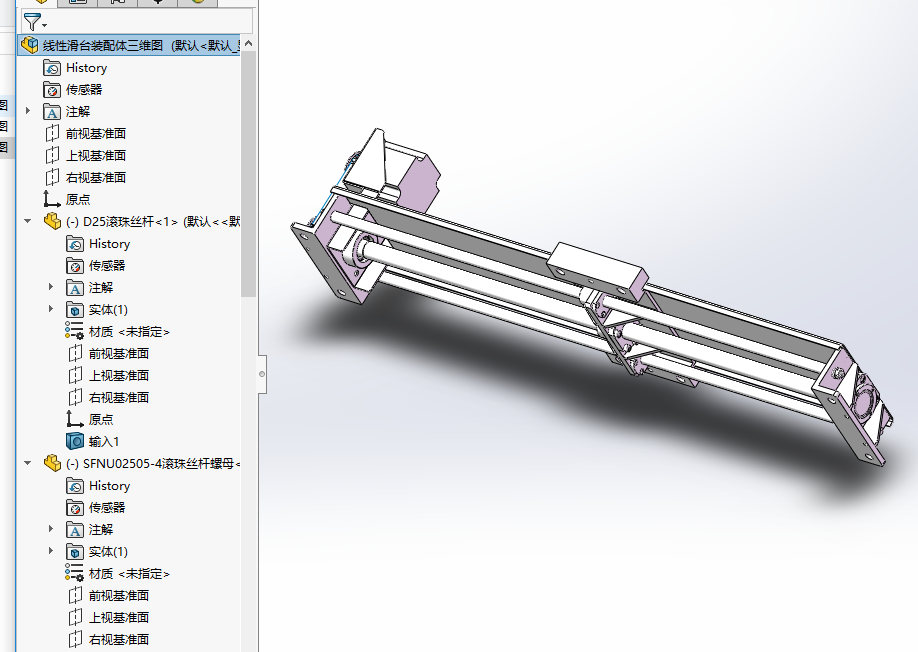The image size is (918, 652).
Task: Select 右视基准面 under D25滚珠丝杆
Action: (x=108, y=397)
